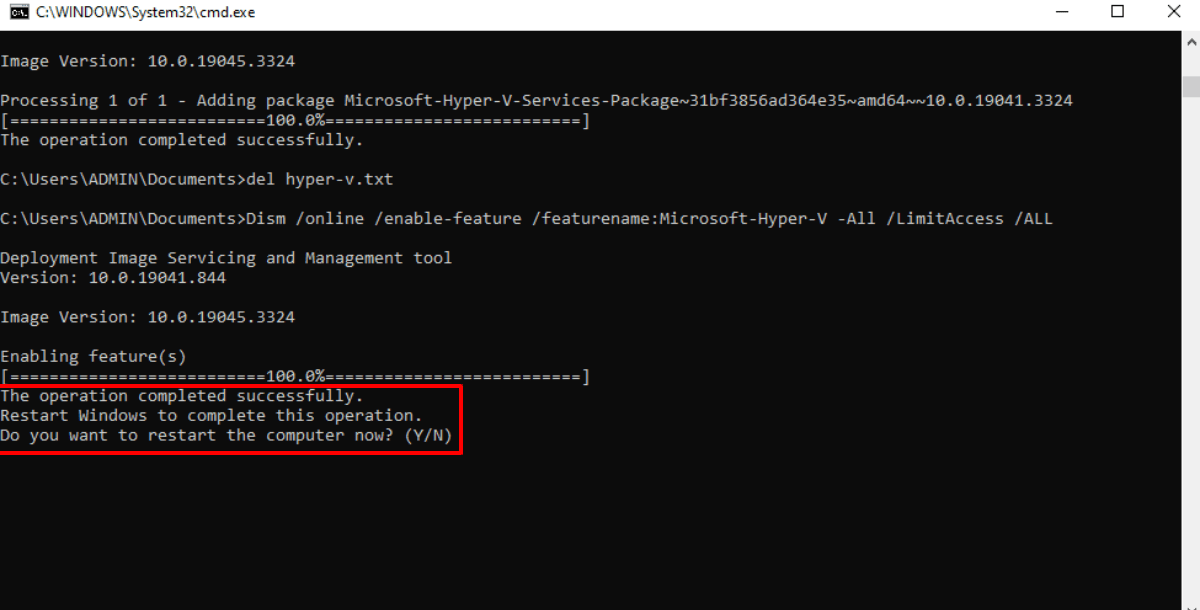Click the scrollbar up arrow
Viewport: 1200px width, 610px height.
point(1190,43)
